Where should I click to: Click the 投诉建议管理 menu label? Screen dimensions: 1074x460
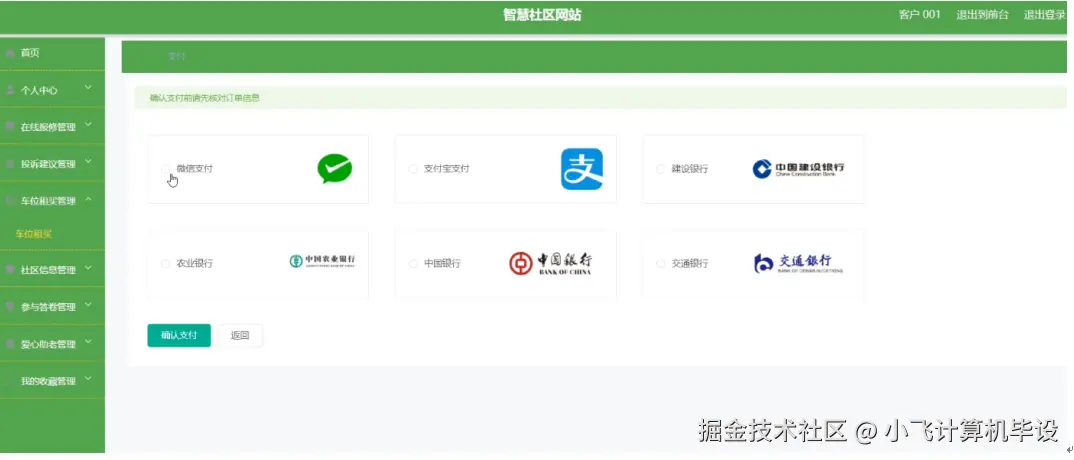[48, 164]
